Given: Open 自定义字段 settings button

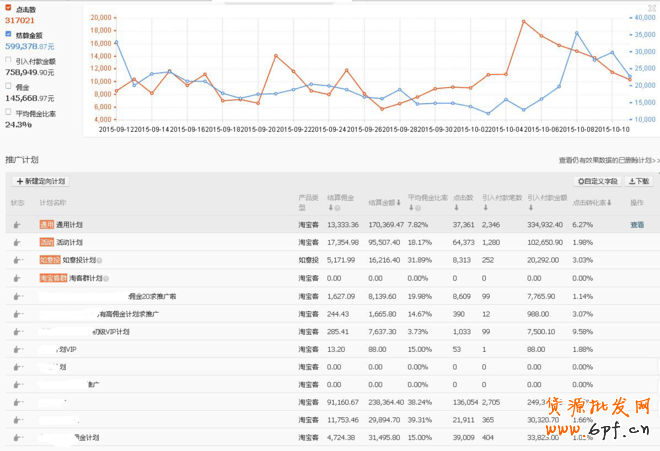Looking at the screenshot, I should point(598,181).
